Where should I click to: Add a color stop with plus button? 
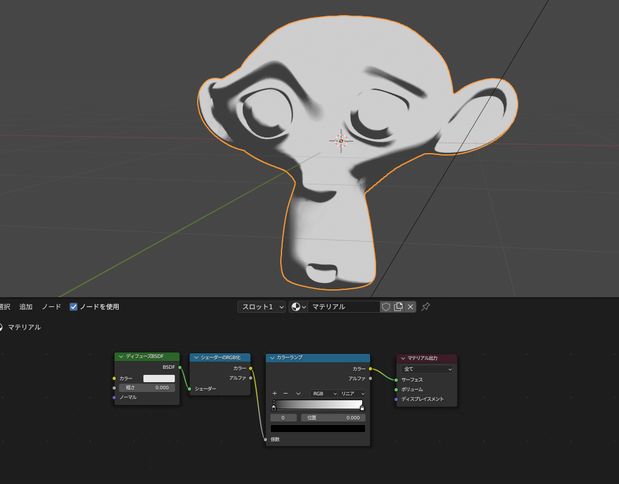275,394
